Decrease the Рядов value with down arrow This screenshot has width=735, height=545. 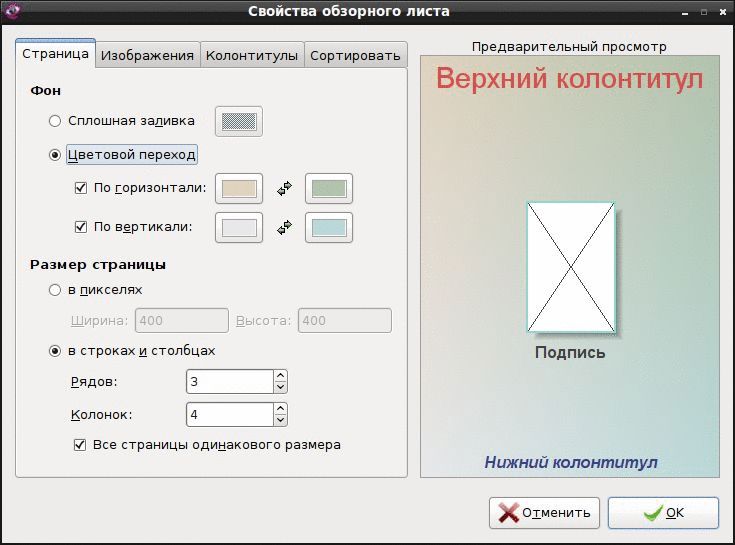(x=280, y=388)
